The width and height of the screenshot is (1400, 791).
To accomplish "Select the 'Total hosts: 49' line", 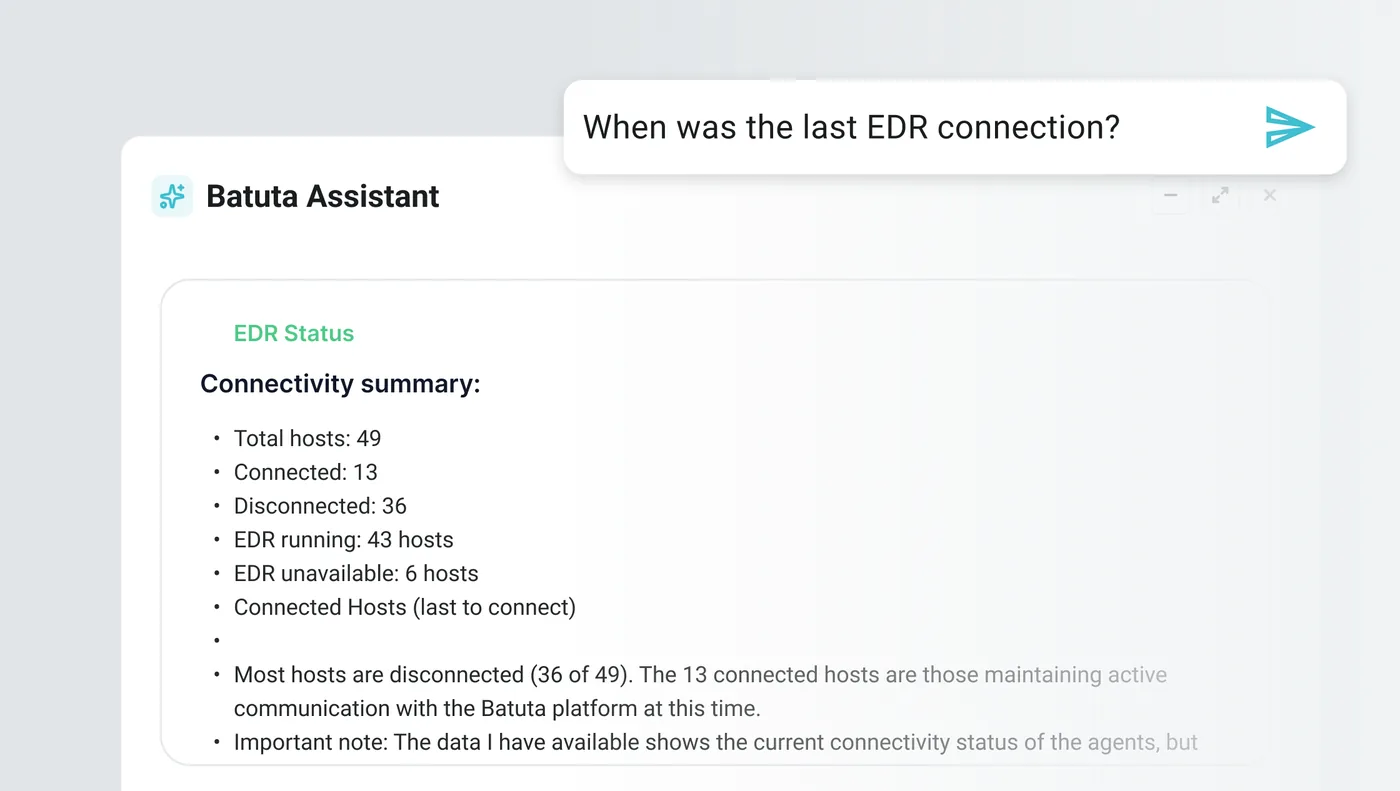I will pyautogui.click(x=307, y=438).
